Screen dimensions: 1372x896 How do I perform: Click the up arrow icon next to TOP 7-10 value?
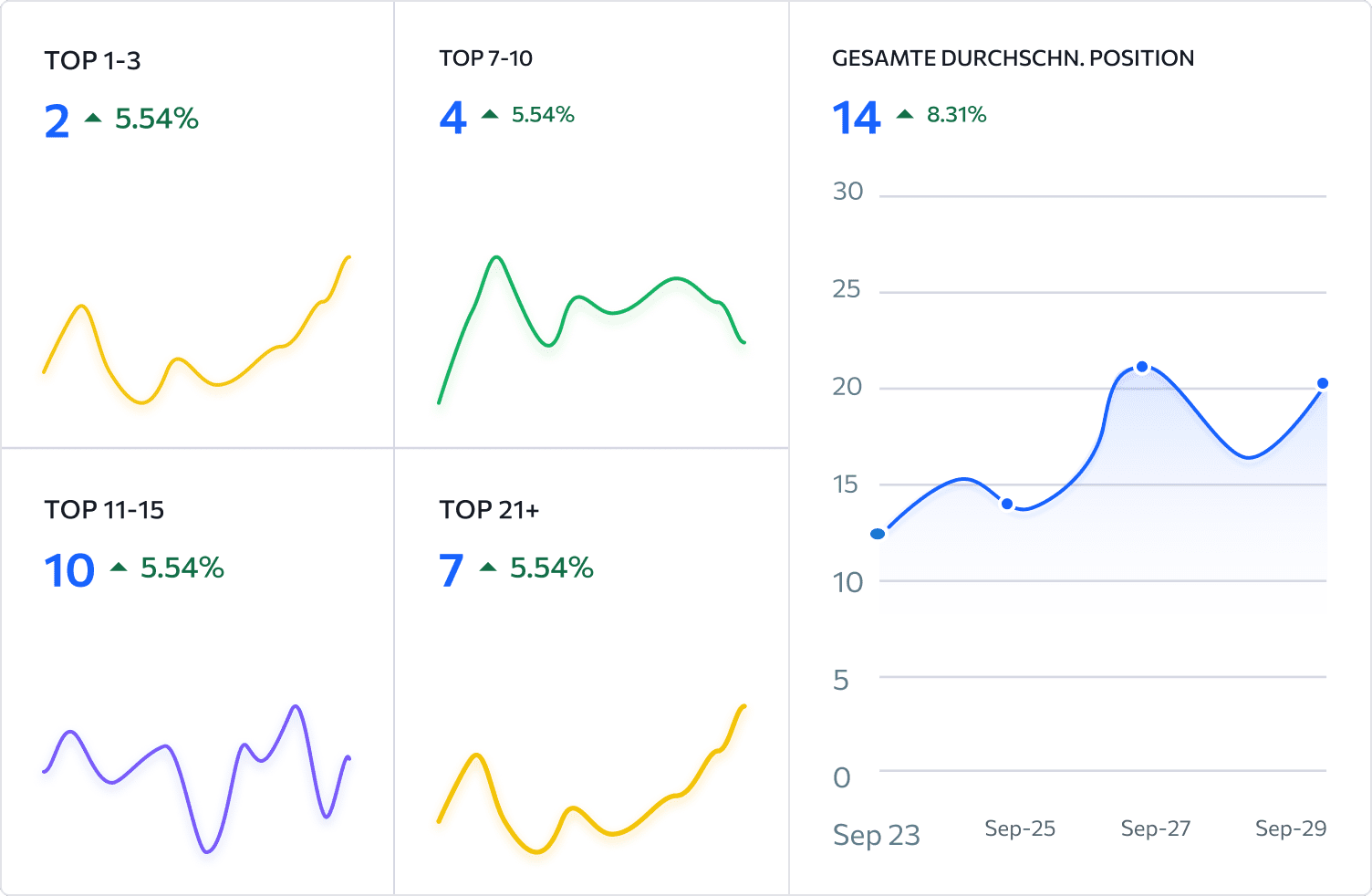490,114
